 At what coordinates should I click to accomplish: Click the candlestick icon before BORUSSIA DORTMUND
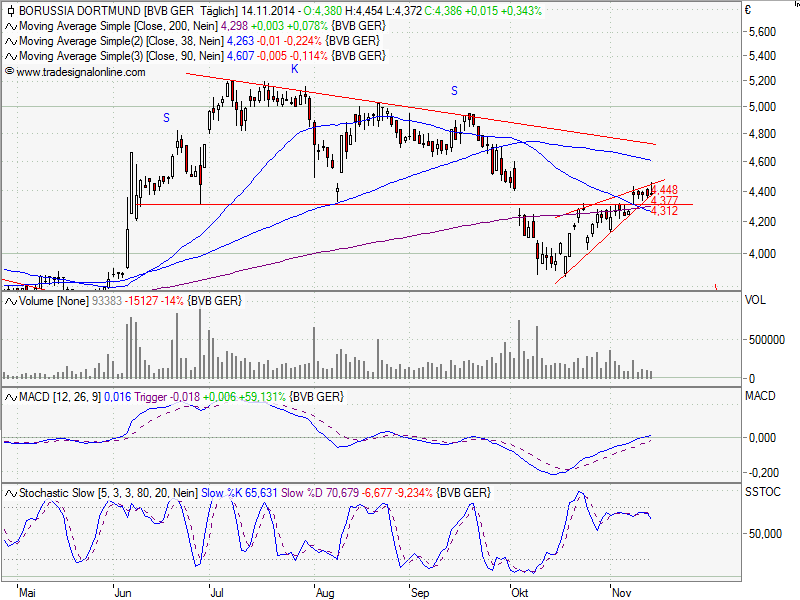(10, 11)
